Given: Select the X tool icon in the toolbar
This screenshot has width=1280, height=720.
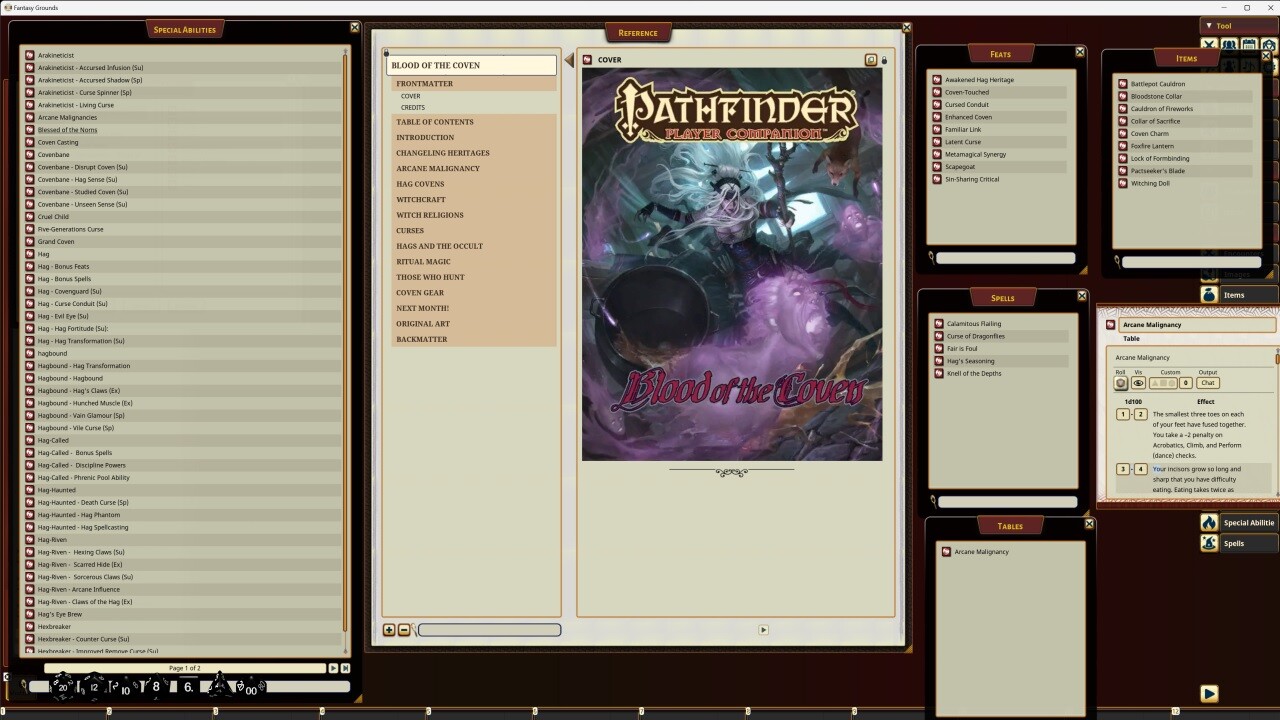Looking at the screenshot, I should tap(1209, 45).
